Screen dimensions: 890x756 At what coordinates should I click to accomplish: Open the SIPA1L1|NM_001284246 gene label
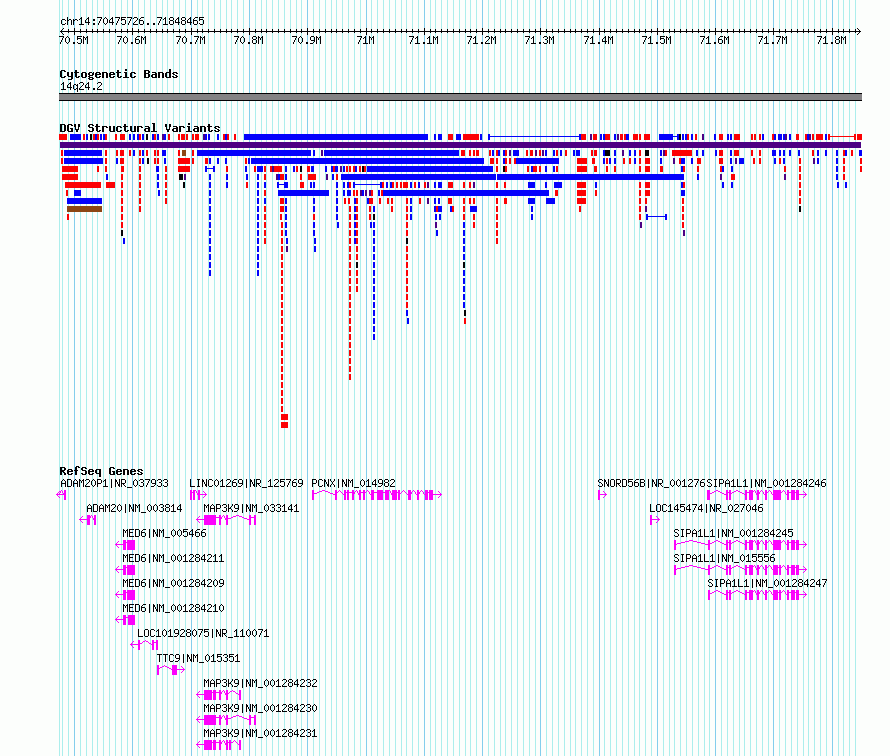click(x=766, y=483)
